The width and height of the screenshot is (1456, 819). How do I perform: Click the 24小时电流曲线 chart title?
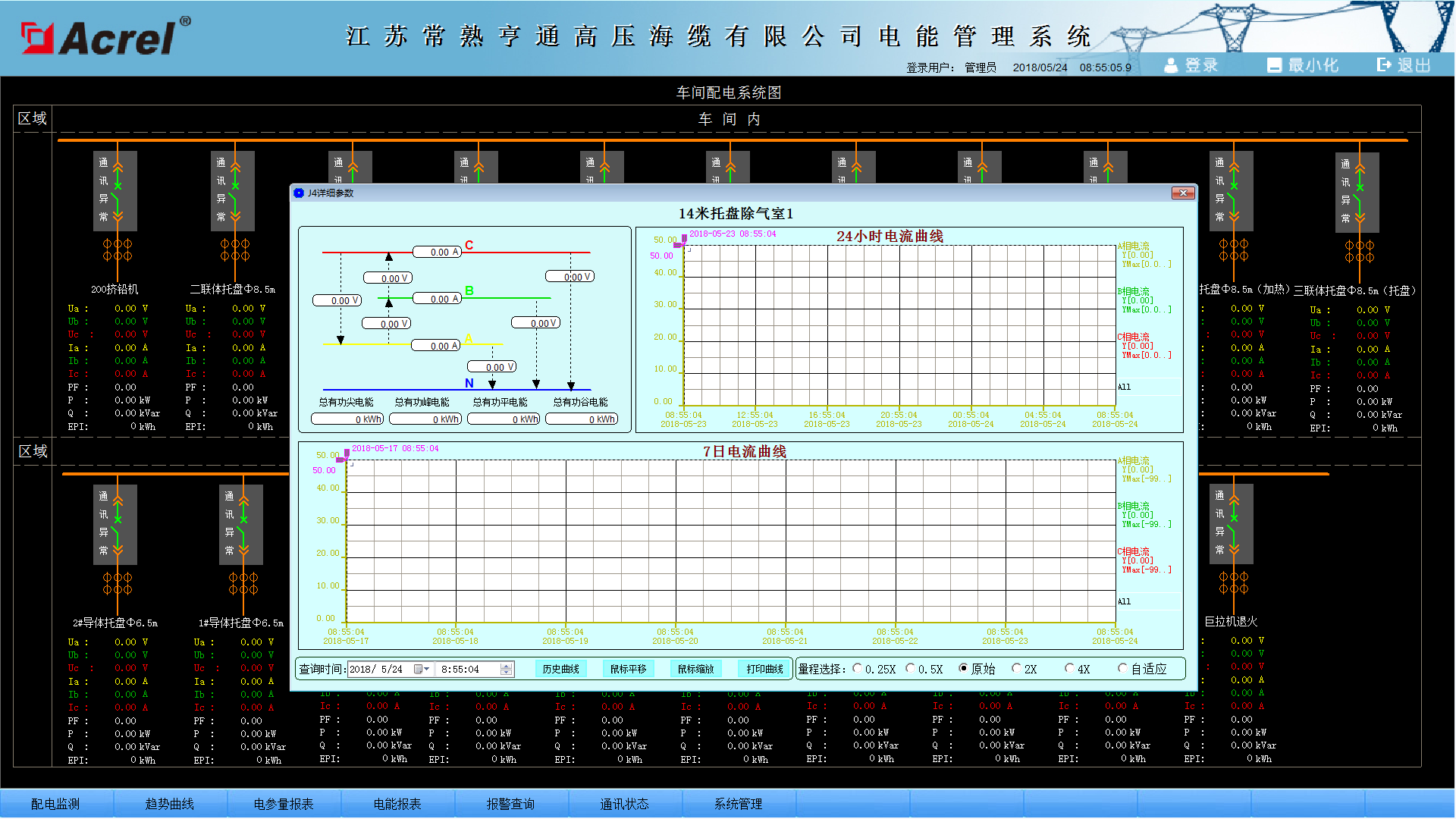click(890, 237)
